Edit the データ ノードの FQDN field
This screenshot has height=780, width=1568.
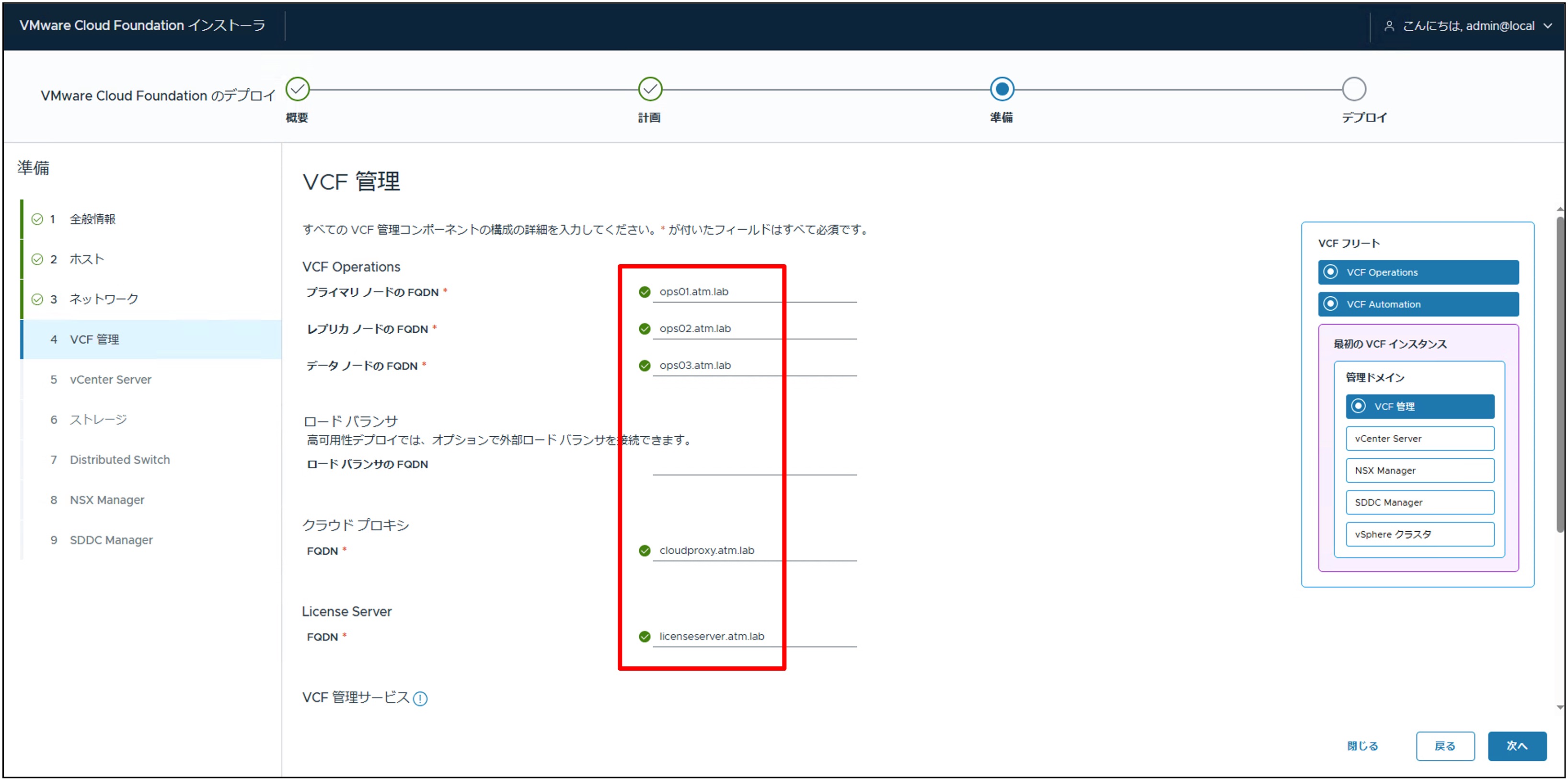(x=755, y=365)
